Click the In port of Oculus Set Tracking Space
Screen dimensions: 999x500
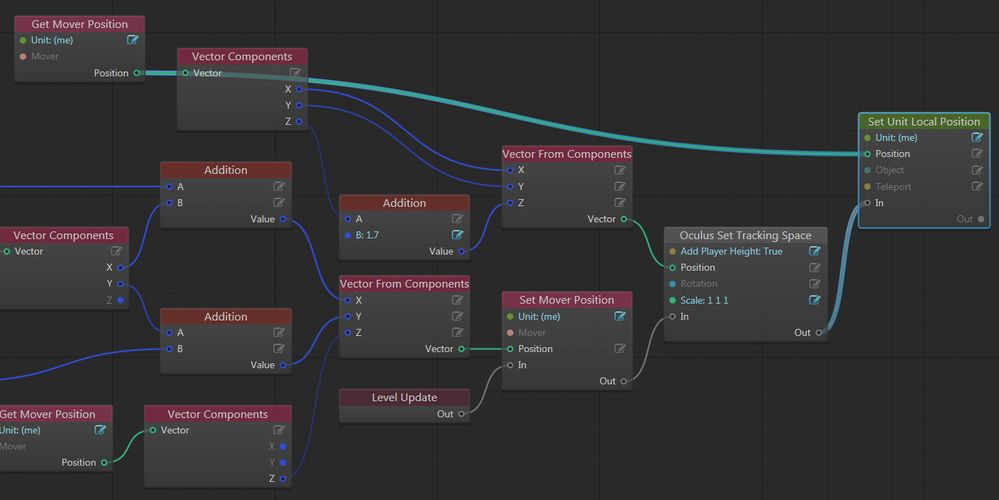672,317
